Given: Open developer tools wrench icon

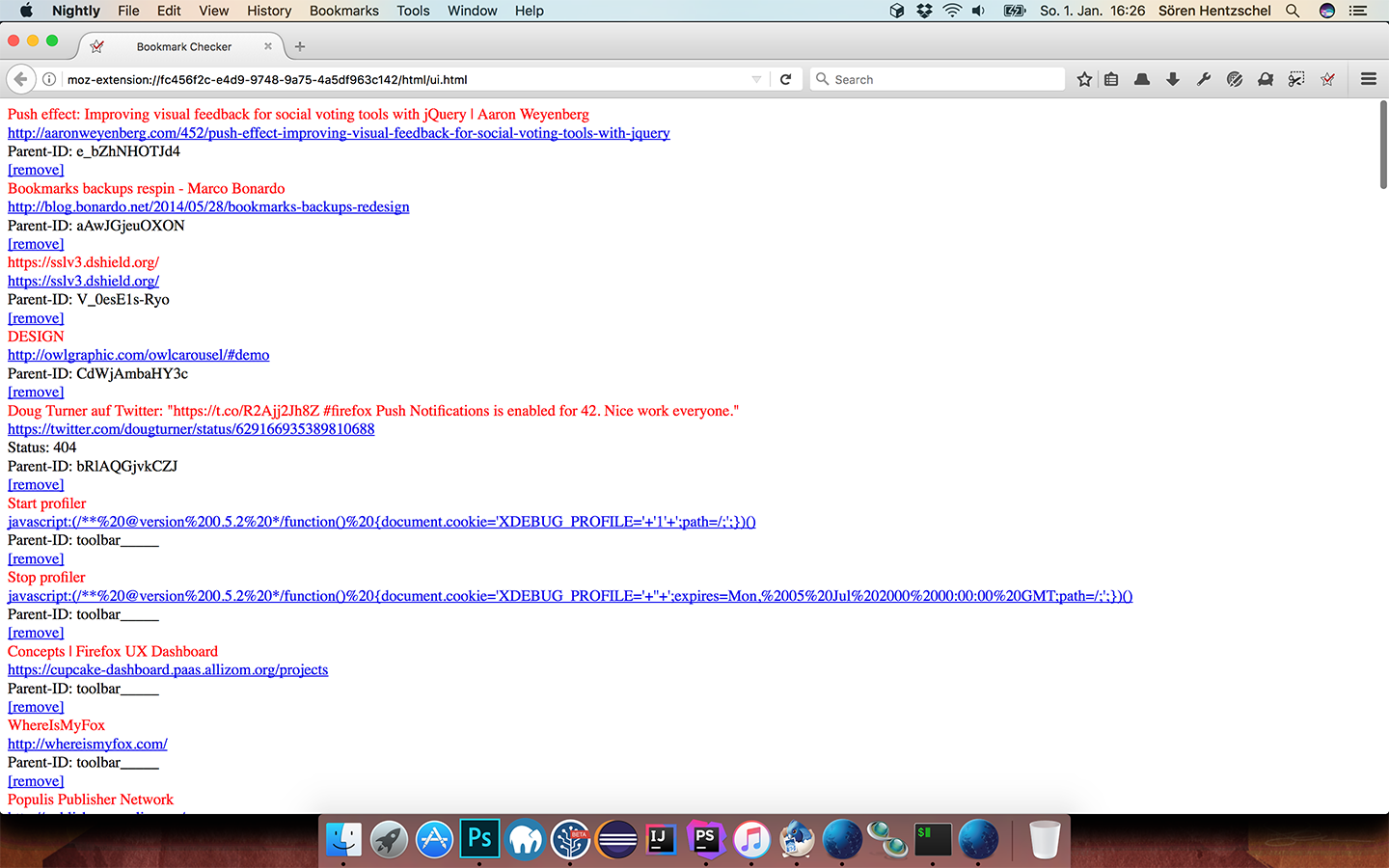Looking at the screenshot, I should [x=1204, y=79].
